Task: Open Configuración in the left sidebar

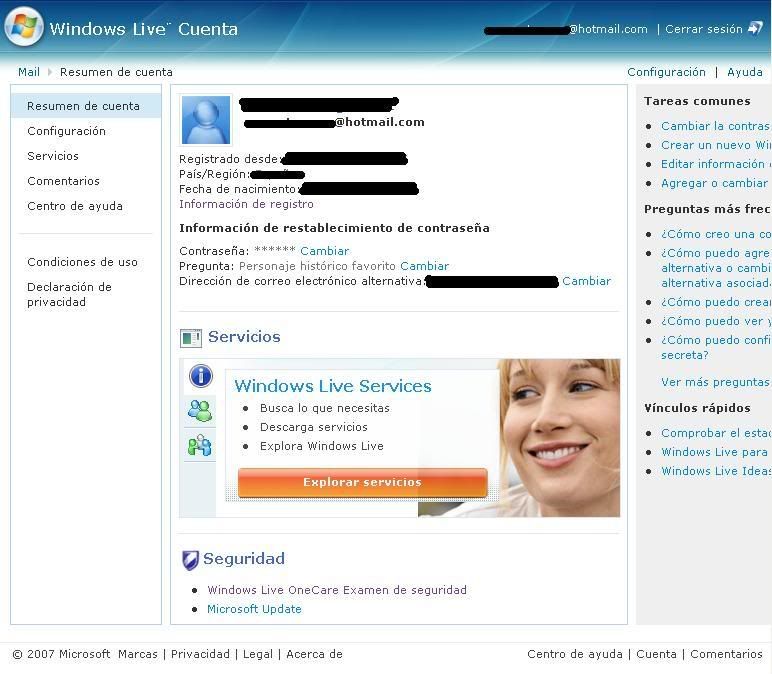Action: pyautogui.click(x=66, y=131)
